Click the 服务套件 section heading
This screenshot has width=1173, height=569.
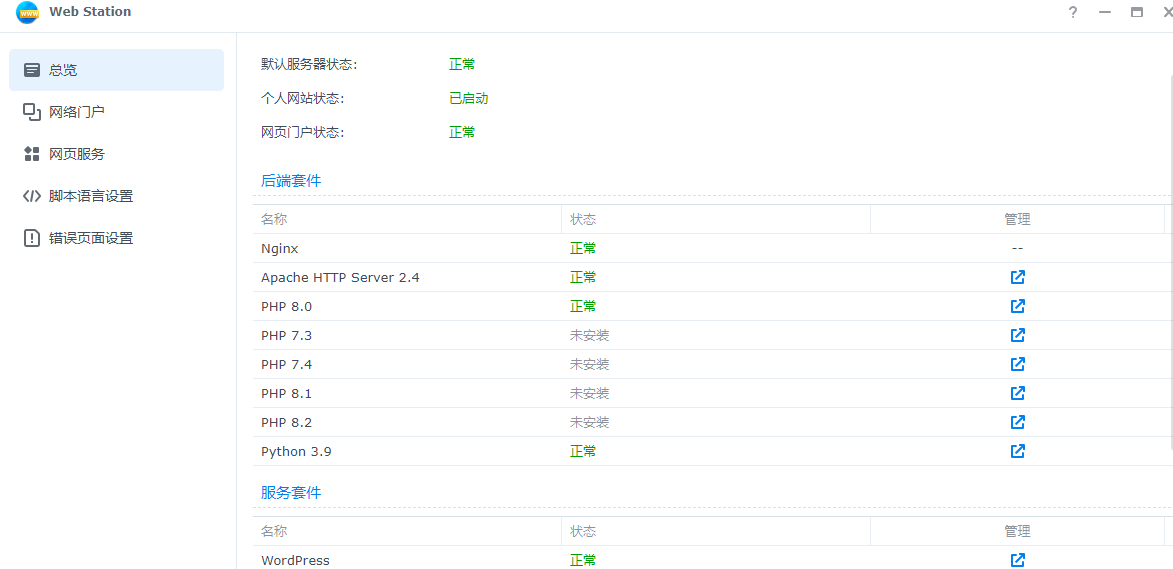(291, 493)
